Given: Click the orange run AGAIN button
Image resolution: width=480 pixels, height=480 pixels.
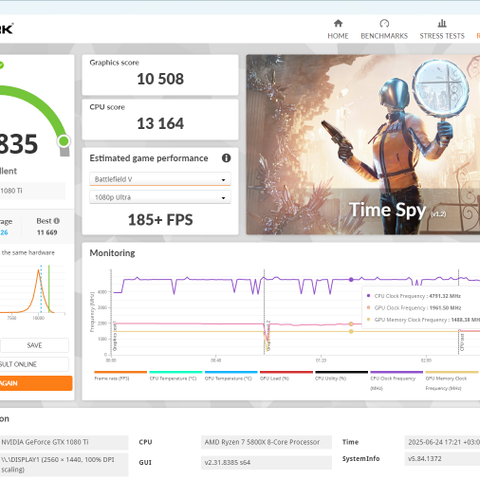Looking at the screenshot, I should (x=36, y=383).
